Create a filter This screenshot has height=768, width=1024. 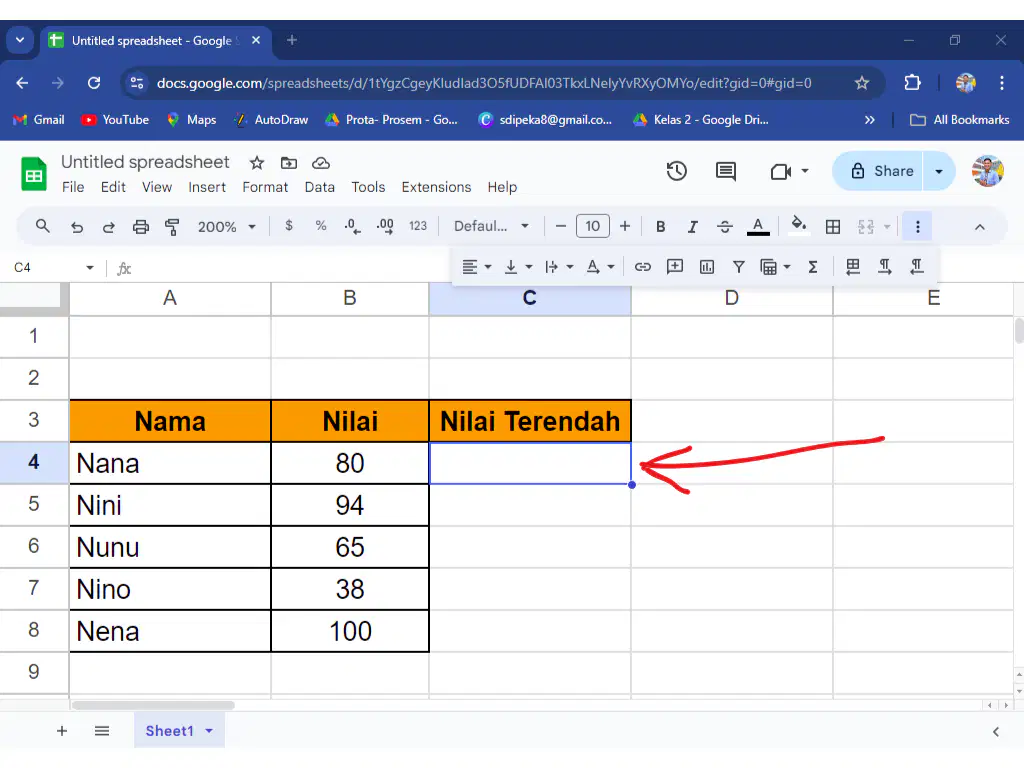point(739,266)
